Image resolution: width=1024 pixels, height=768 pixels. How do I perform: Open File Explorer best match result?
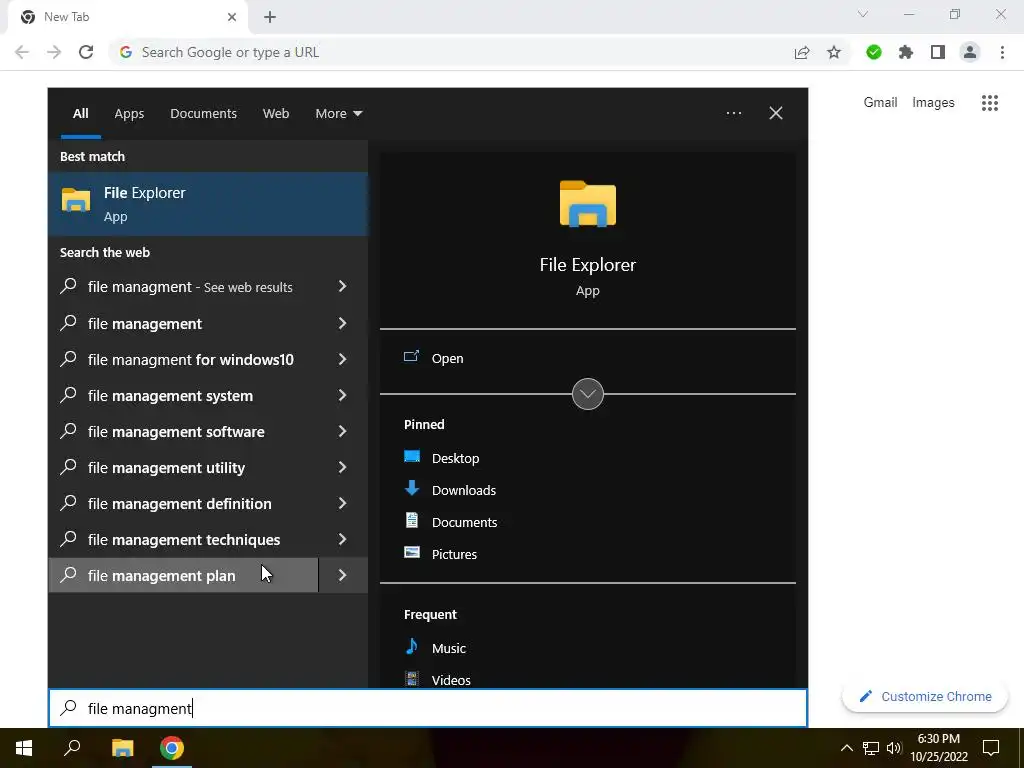208,204
